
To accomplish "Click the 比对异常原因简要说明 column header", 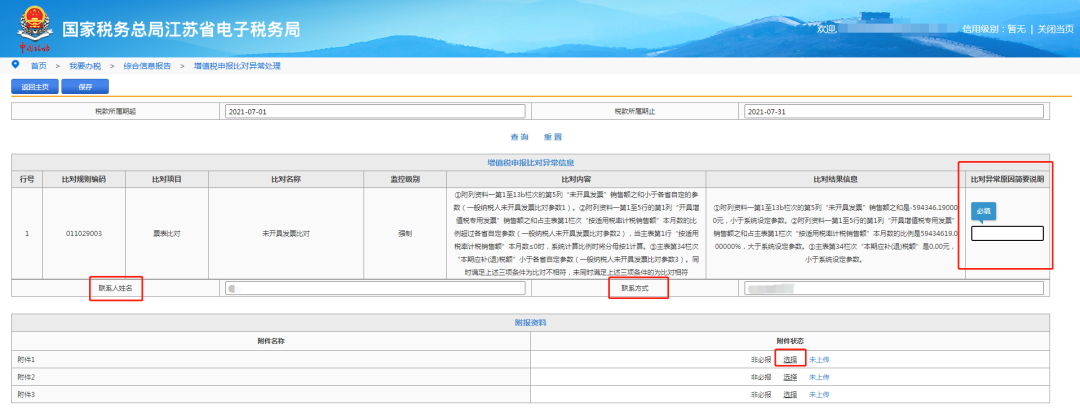I will 1007,179.
